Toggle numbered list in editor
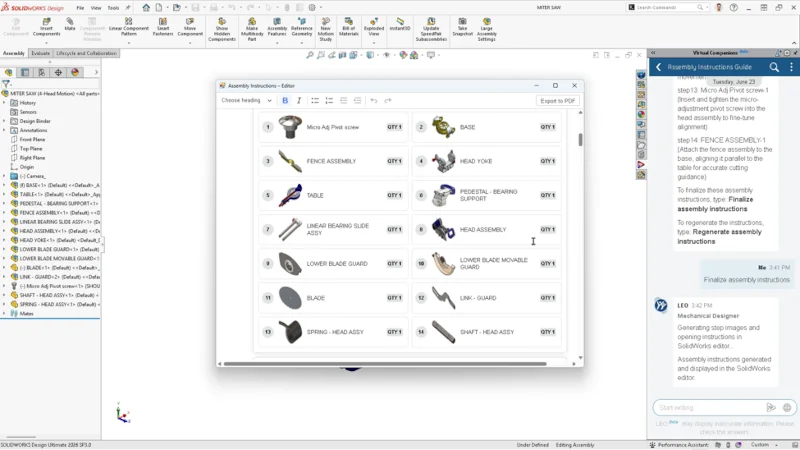800x450 pixels. [x=329, y=101]
